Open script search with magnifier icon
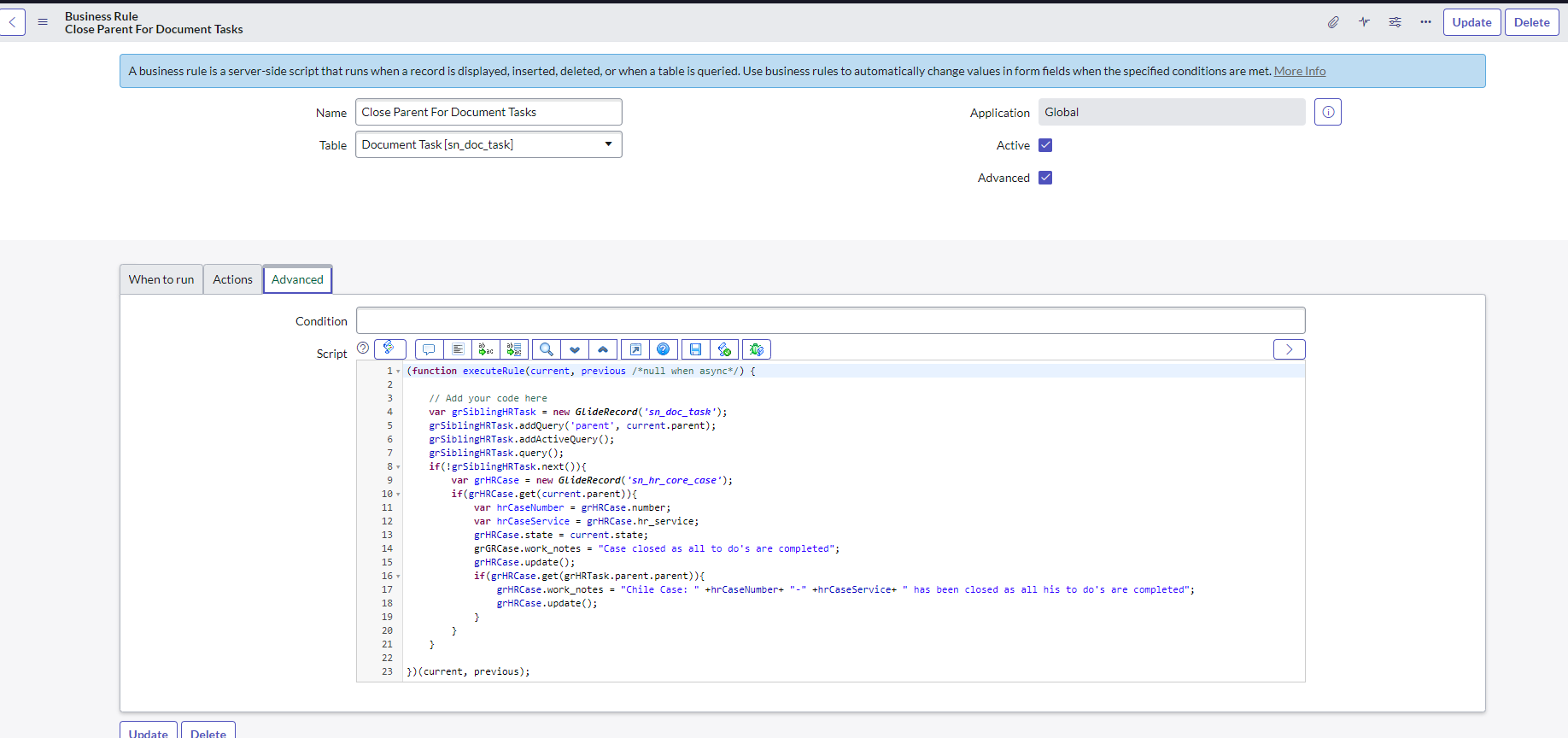Viewport: 1568px width, 738px height. coord(547,349)
